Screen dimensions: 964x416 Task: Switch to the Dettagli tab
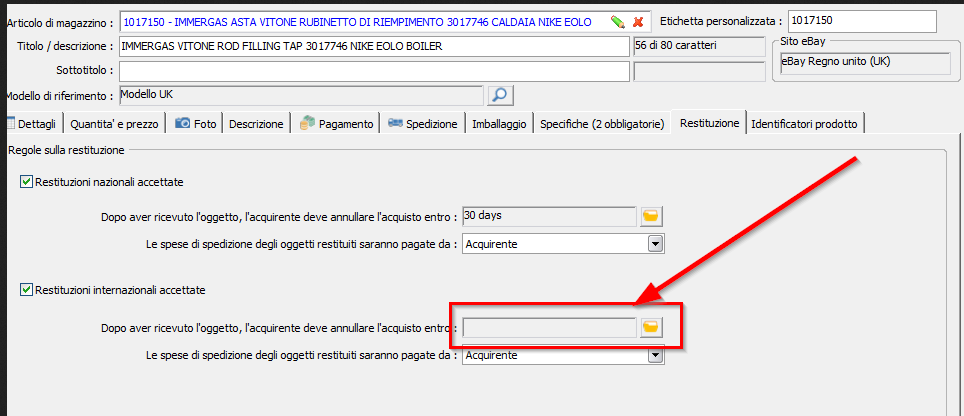(33, 124)
